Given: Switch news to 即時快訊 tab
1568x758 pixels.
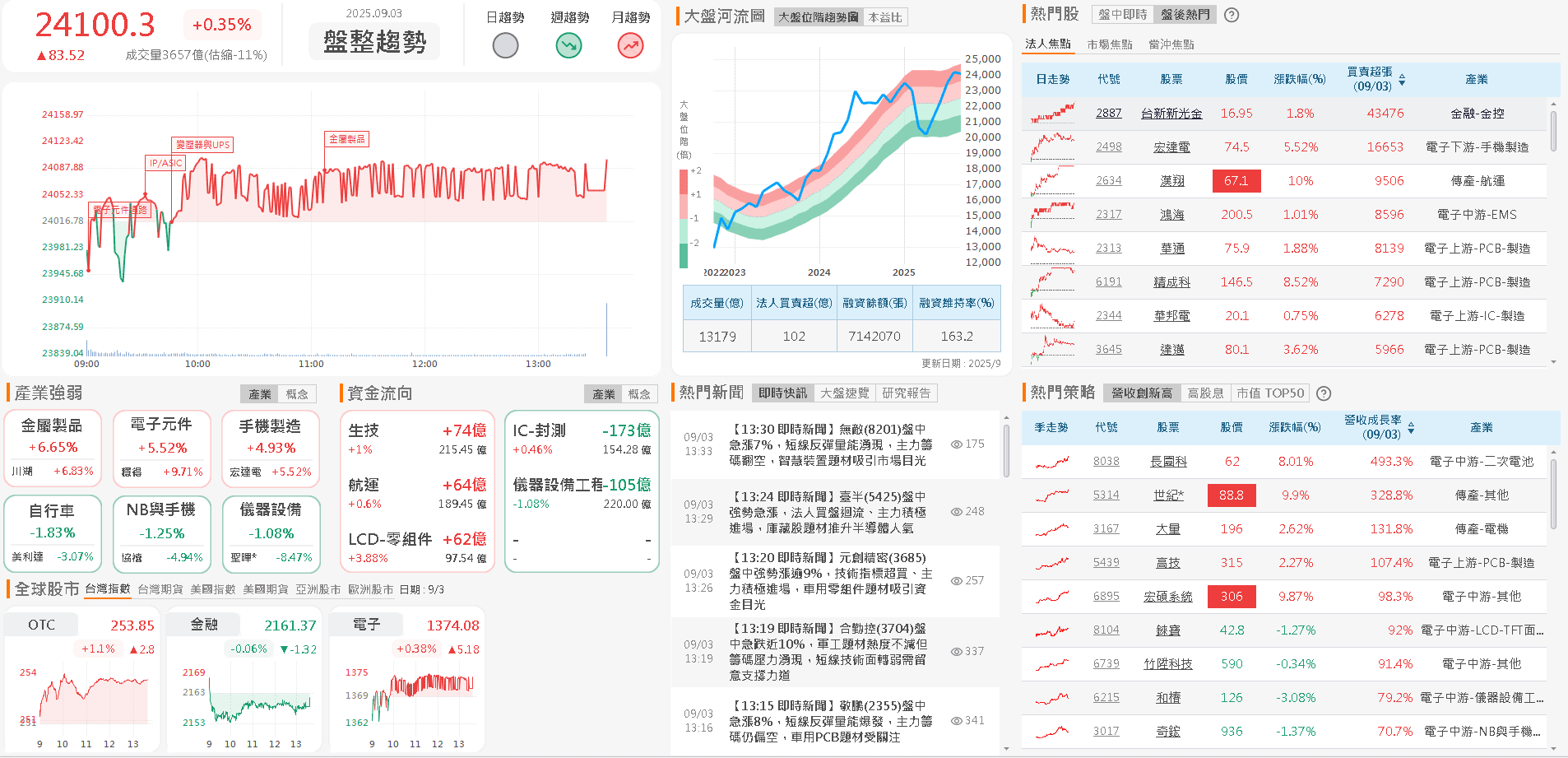Looking at the screenshot, I should click(x=783, y=393).
